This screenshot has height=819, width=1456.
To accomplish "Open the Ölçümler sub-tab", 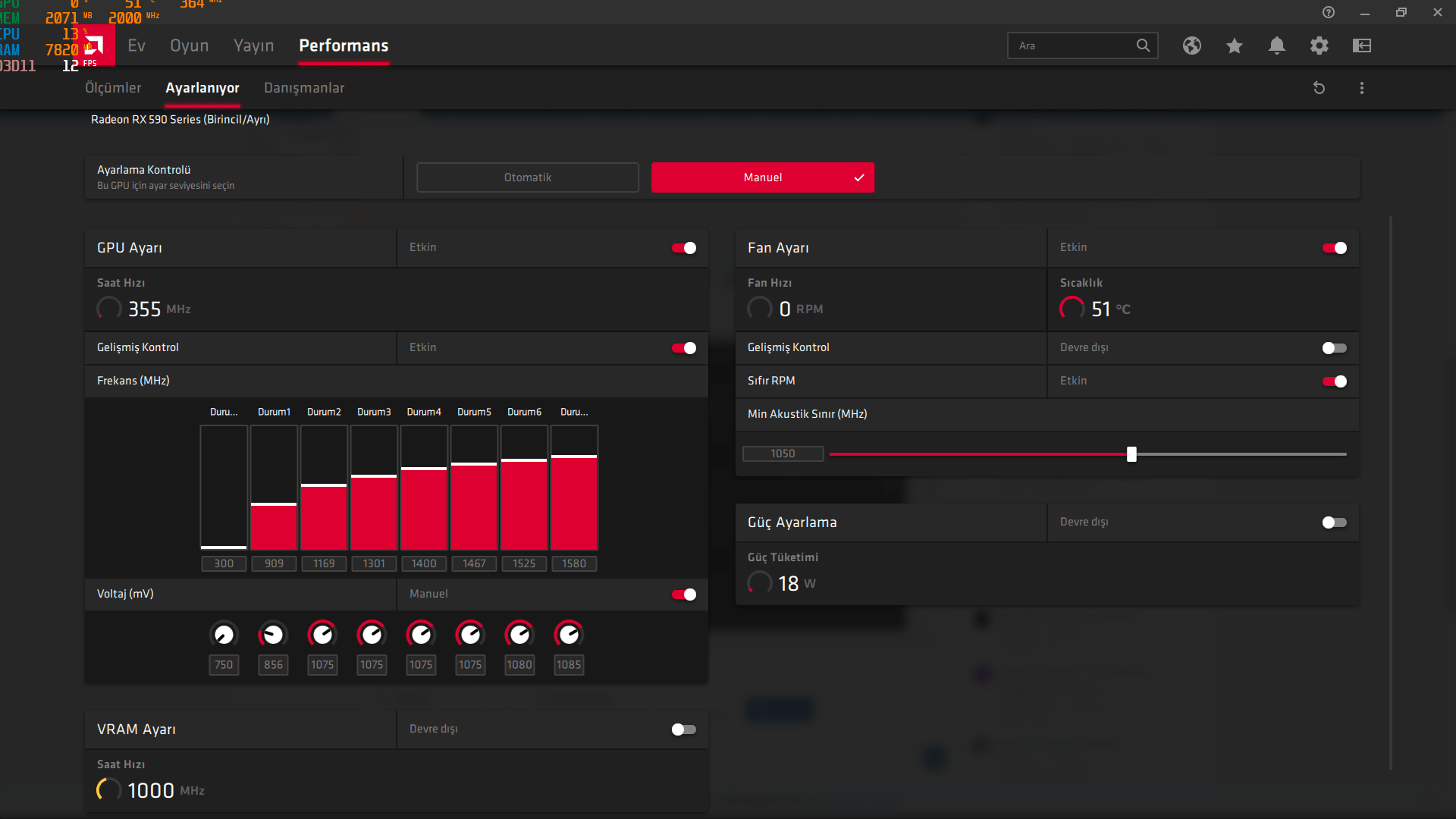I will (113, 88).
